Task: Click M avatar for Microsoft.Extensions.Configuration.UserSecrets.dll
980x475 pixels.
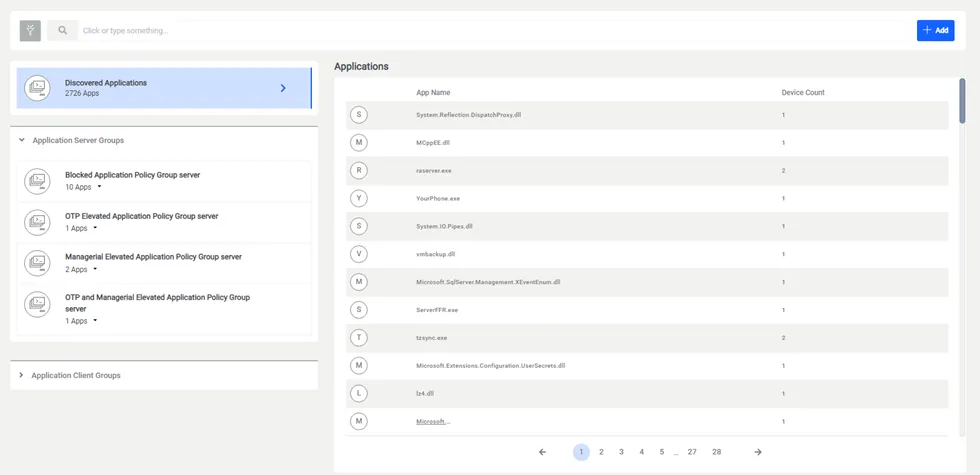Action: pyautogui.click(x=359, y=366)
